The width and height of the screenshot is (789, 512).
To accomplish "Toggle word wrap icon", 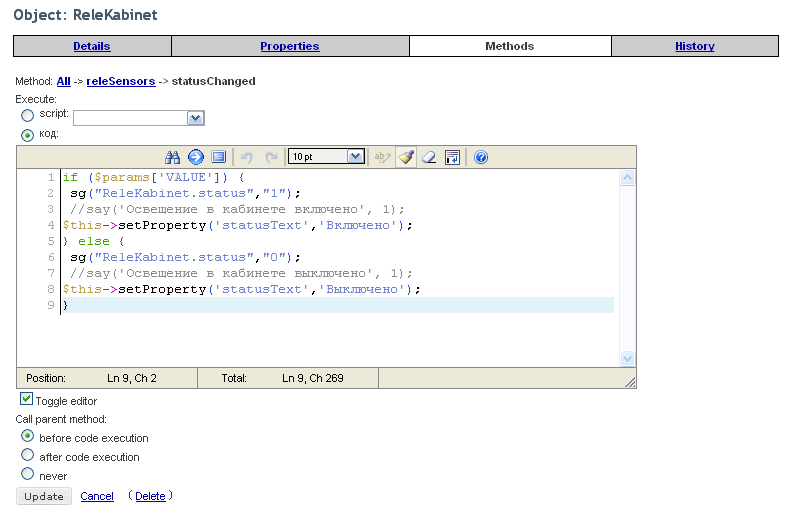I will coord(452,157).
